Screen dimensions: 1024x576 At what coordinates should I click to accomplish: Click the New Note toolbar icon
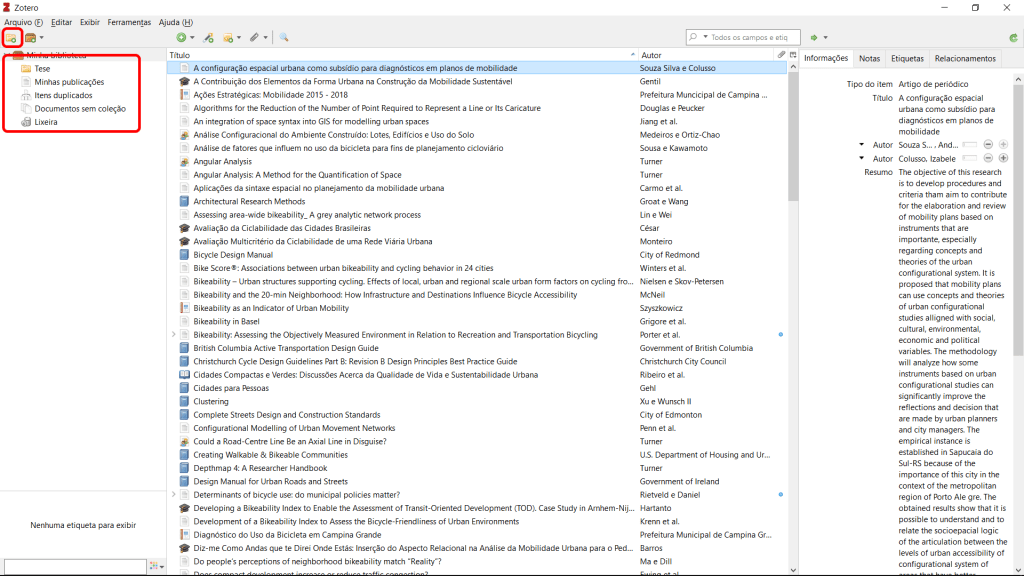(230, 37)
